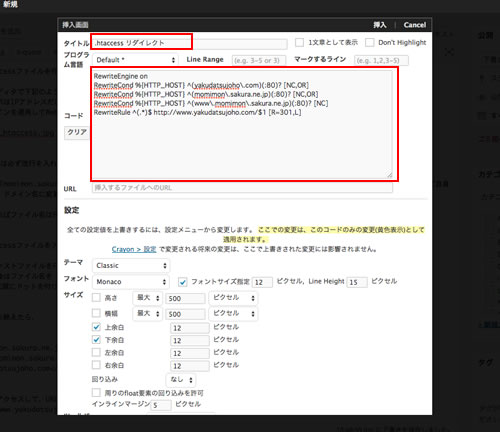Screen dimensions: 500x432
Task: Toggle the Don't Highlight checkbox
Action: 369,42
